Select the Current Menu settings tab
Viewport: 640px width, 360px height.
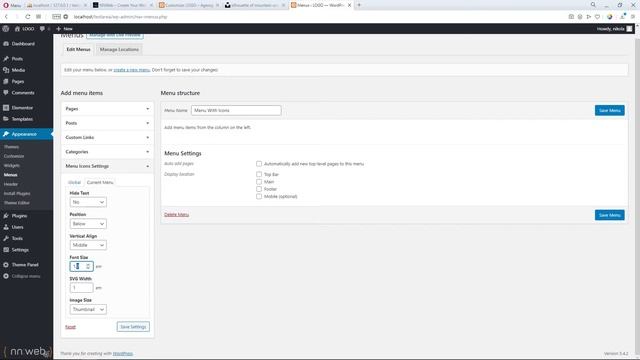pos(100,182)
